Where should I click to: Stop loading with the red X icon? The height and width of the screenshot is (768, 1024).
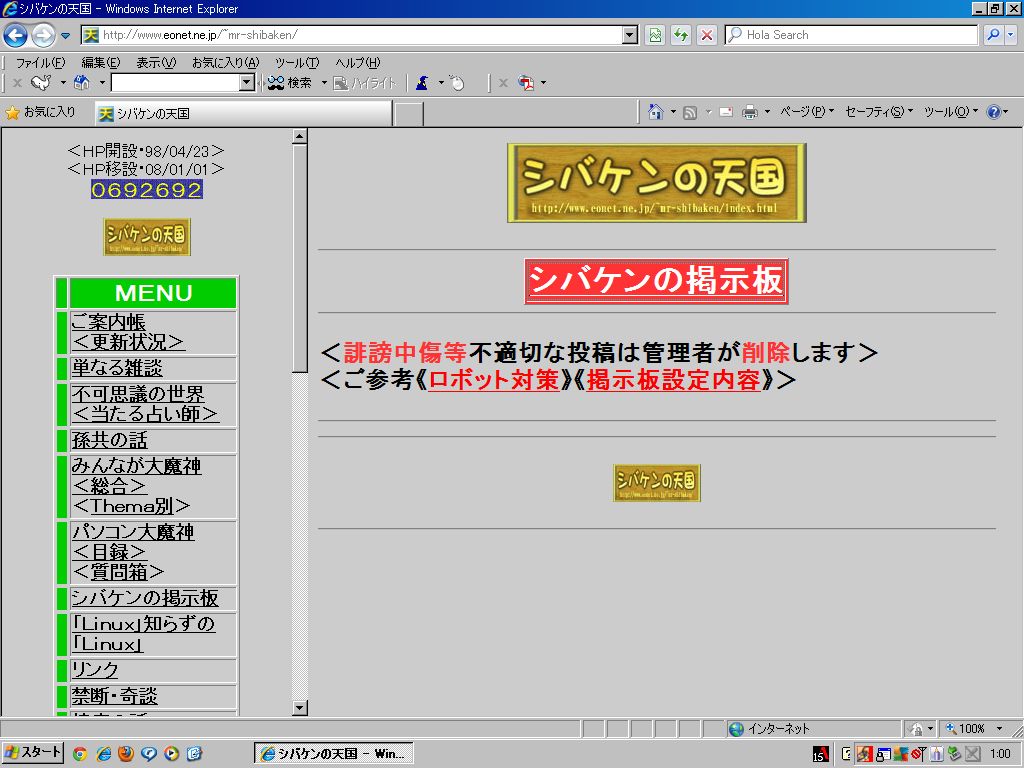707,35
